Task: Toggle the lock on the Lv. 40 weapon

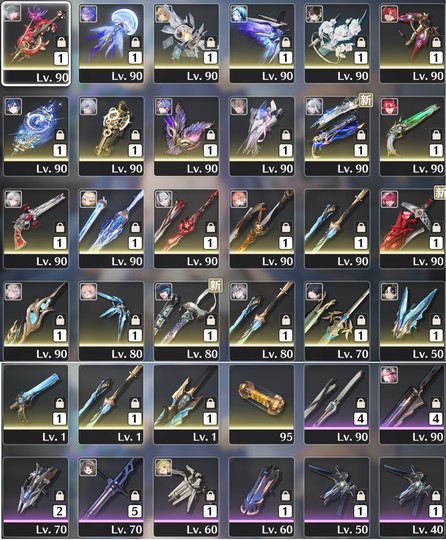Action: [x=436, y=496]
